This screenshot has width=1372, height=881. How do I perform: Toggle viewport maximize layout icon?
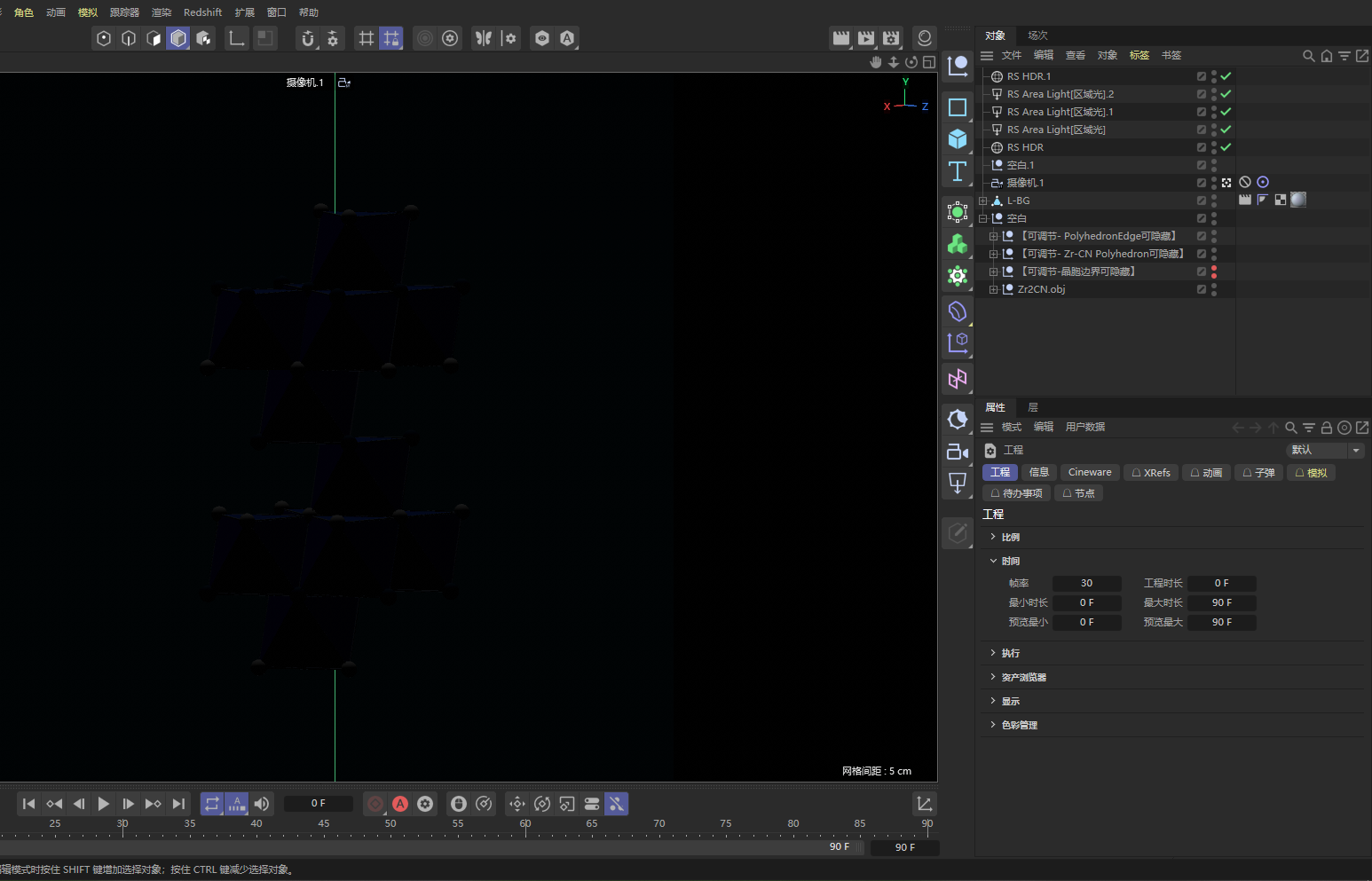pos(929,62)
